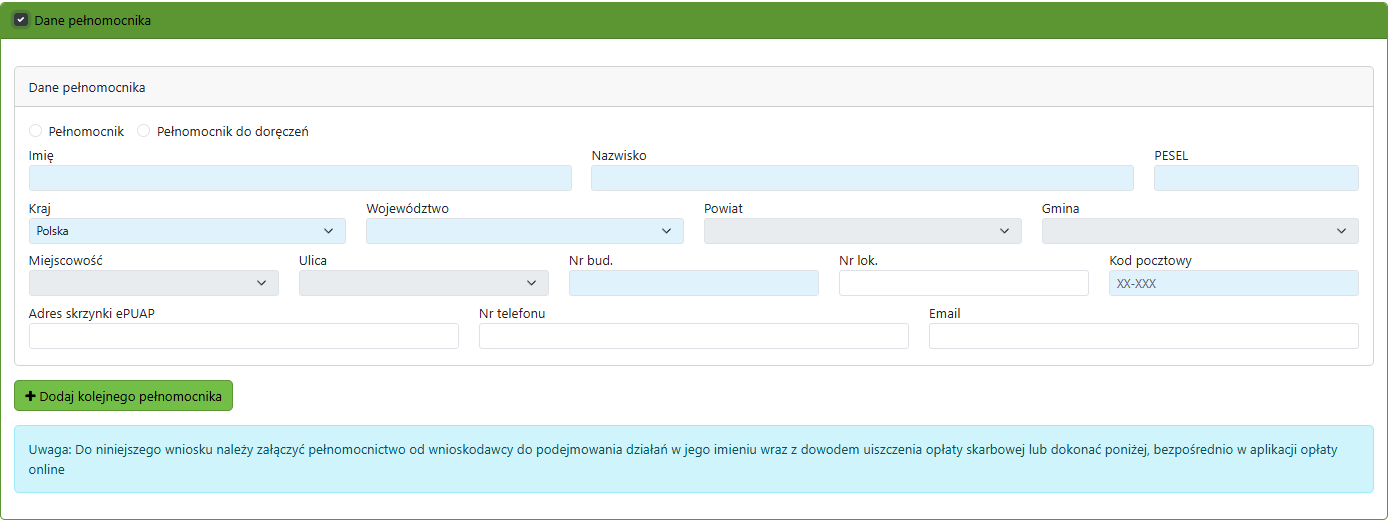
Task: Focus the Kod pocztowy field
Action: point(1233,283)
